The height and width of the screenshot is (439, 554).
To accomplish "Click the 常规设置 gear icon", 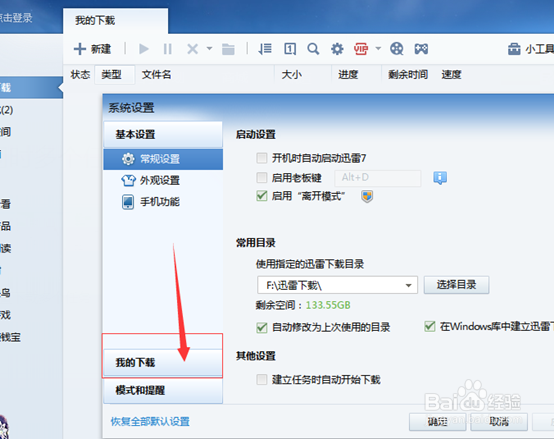I will click(x=128, y=159).
